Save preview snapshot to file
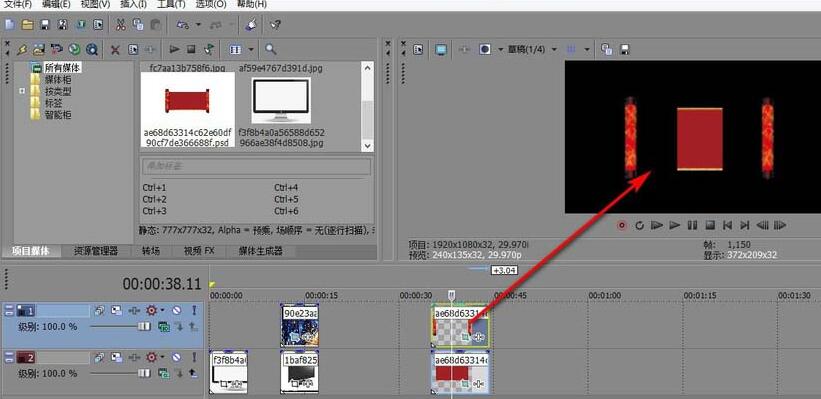 click(x=624, y=49)
